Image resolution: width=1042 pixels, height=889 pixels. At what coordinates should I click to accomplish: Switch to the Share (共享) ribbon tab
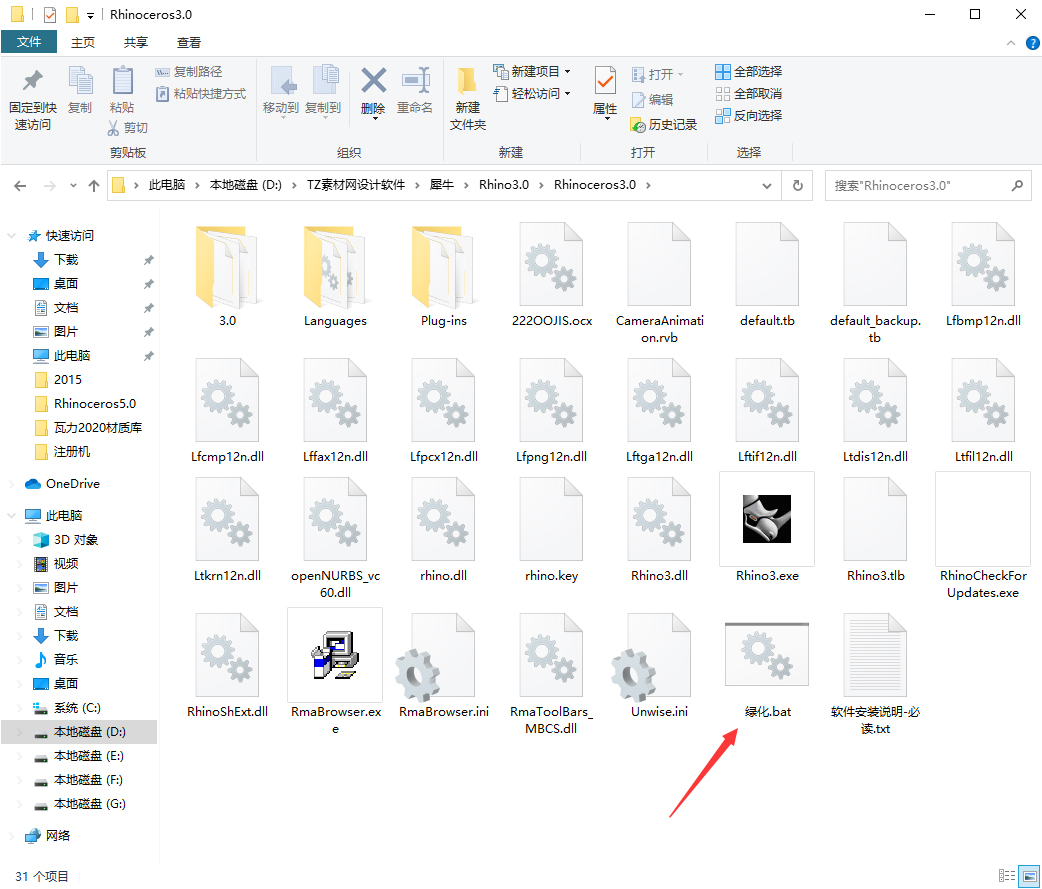[x=136, y=43]
